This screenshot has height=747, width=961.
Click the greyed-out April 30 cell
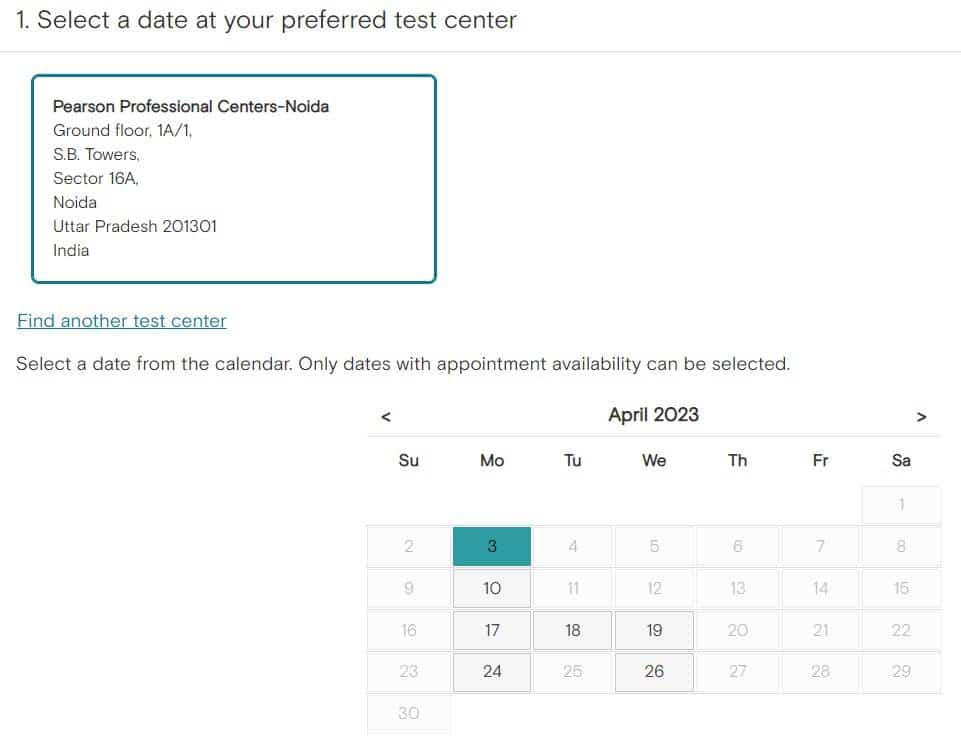point(408,714)
